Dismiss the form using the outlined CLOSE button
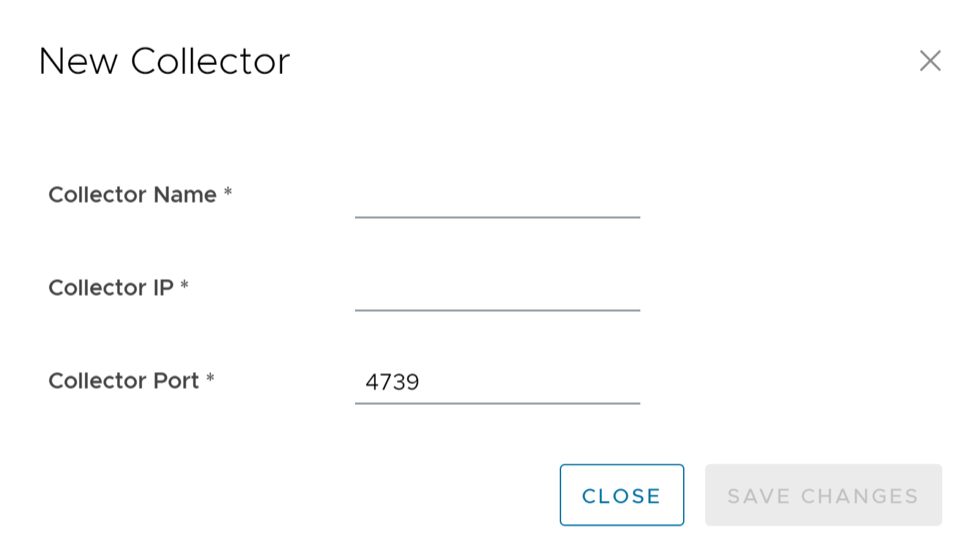 pos(622,495)
